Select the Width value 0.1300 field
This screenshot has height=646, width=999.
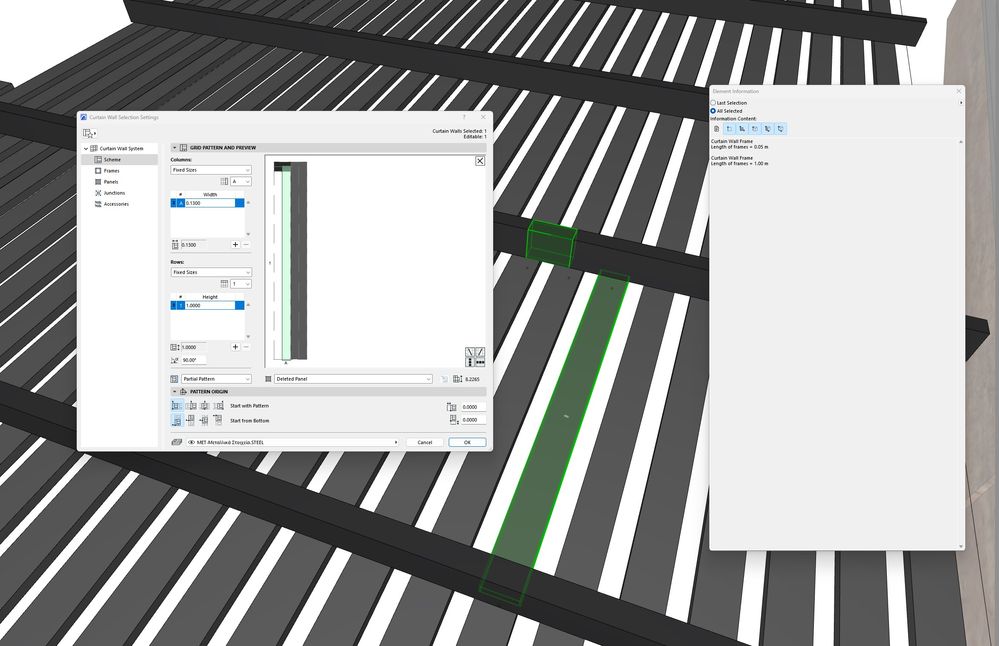pos(210,202)
